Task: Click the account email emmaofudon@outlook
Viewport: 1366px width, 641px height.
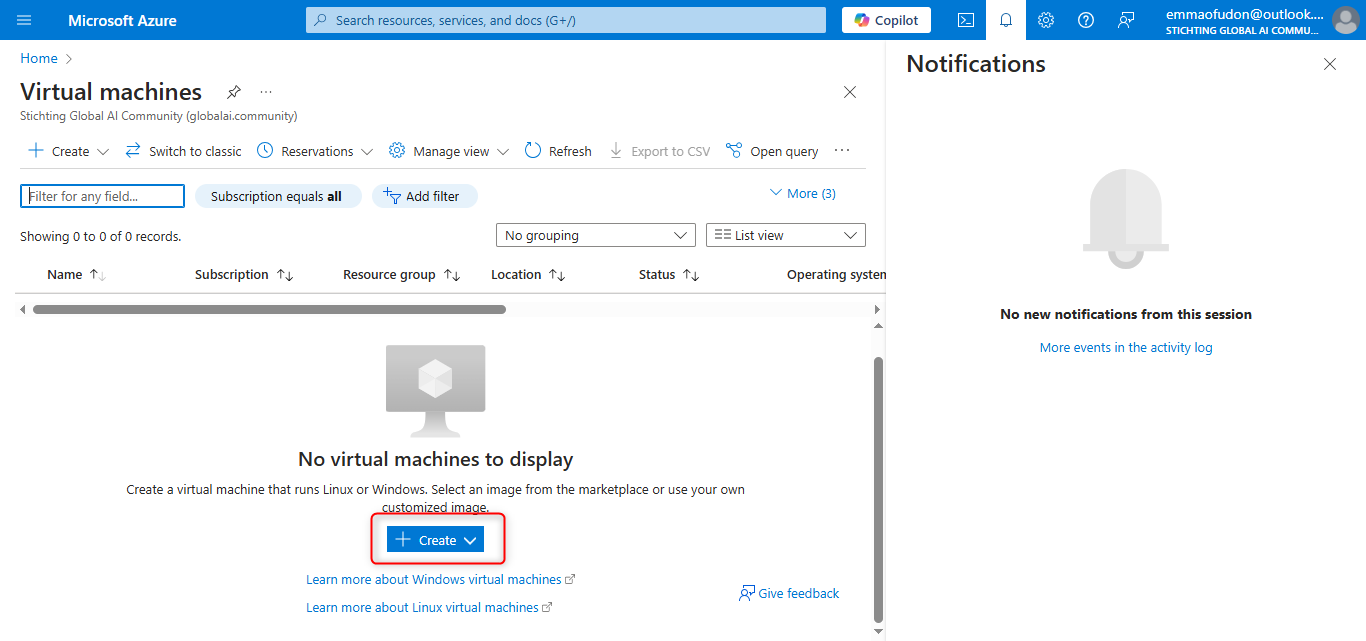Action: coord(1245,15)
